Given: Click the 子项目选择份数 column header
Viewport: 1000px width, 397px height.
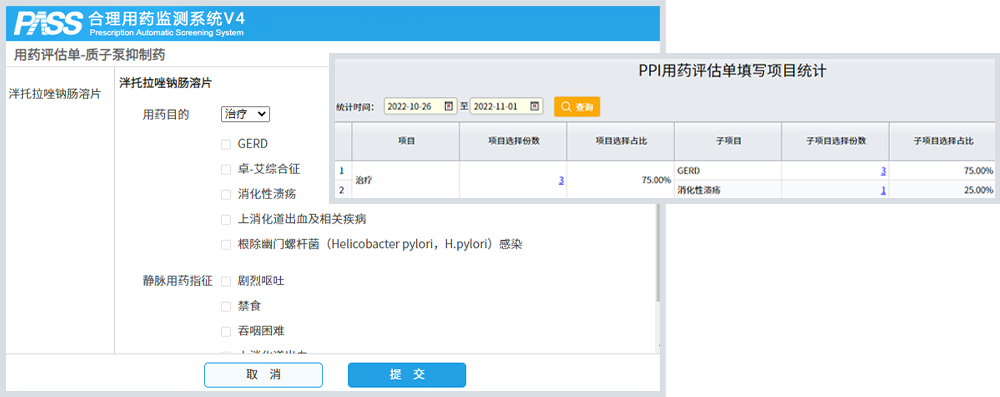Looking at the screenshot, I should tap(835, 140).
